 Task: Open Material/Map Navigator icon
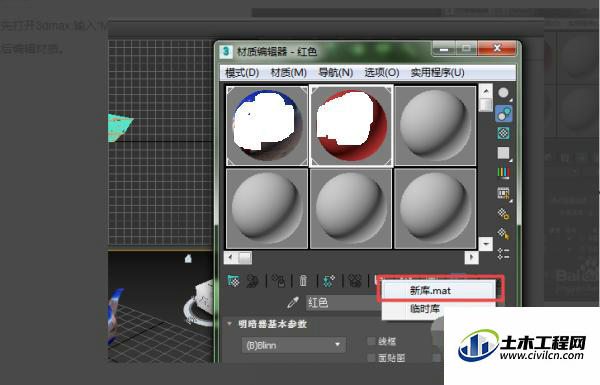504,253
